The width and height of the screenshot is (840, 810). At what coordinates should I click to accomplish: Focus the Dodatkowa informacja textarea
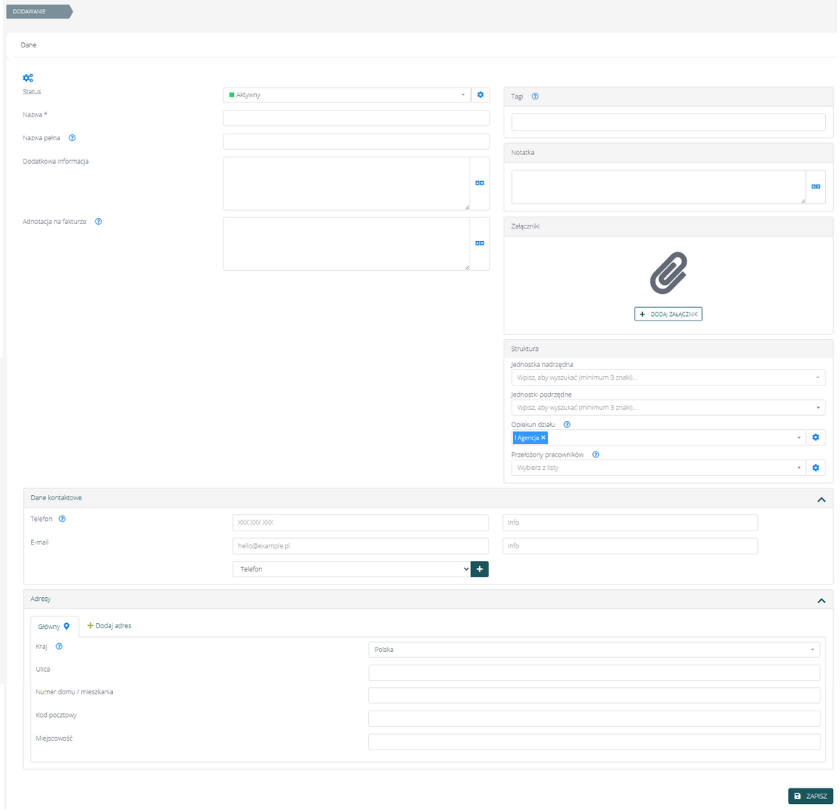tap(347, 183)
